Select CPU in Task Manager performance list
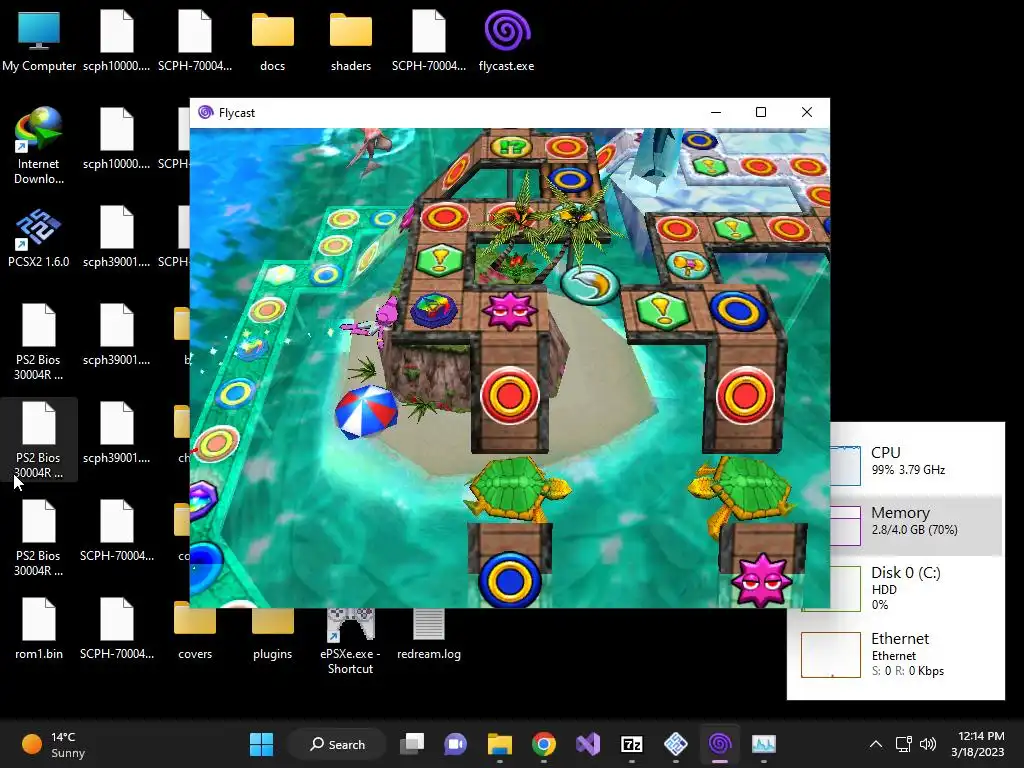The width and height of the screenshot is (1024, 768). click(916, 465)
